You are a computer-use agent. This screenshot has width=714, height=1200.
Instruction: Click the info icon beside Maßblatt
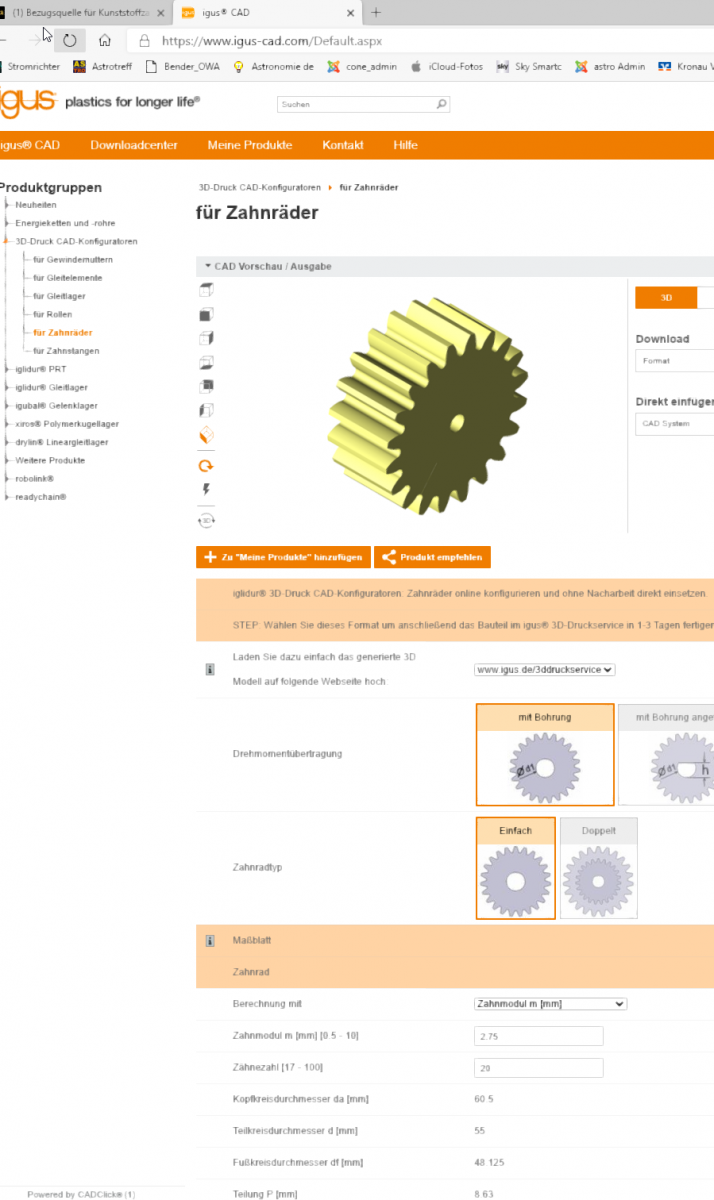[210, 941]
